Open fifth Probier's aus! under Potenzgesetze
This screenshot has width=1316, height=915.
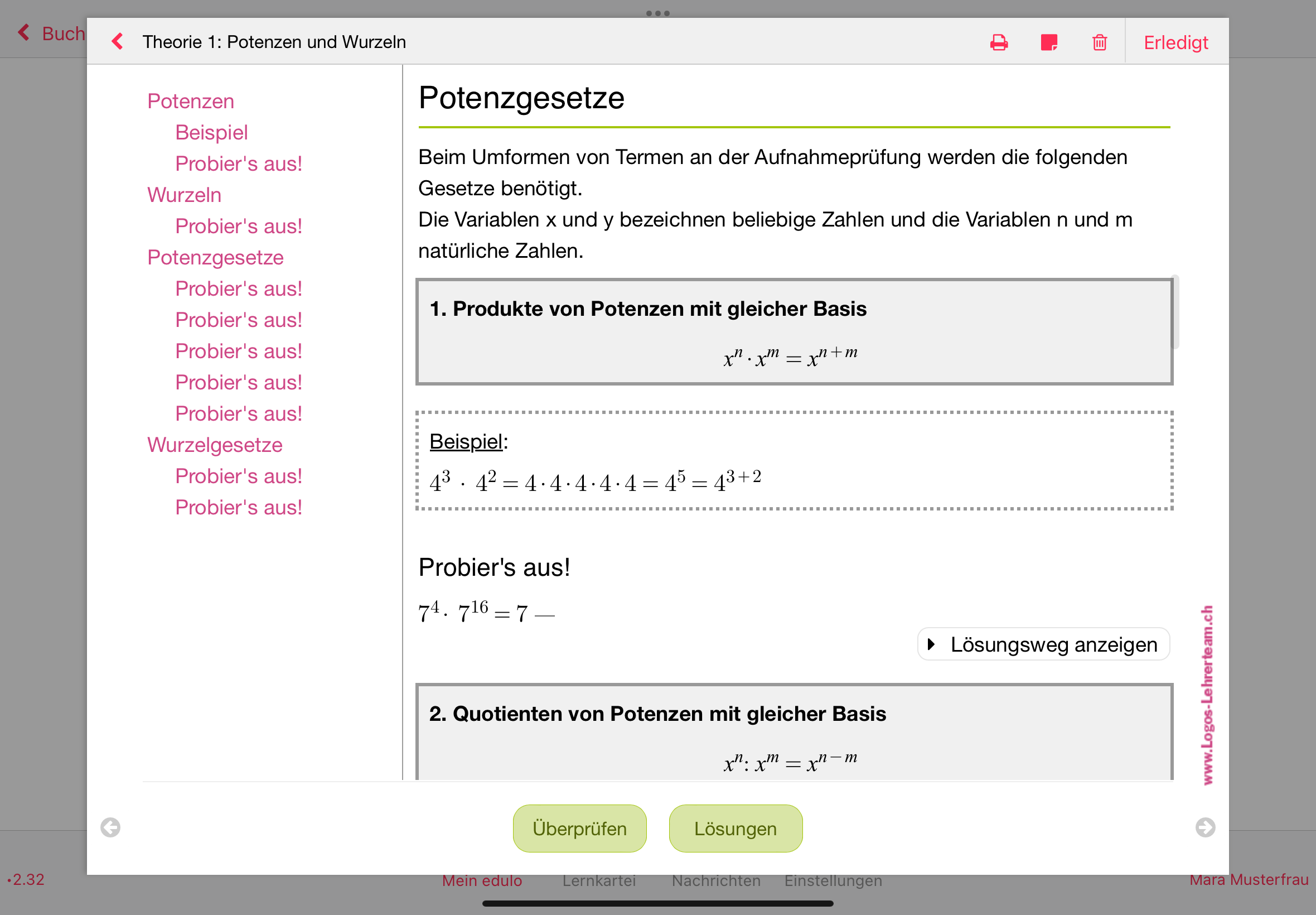pos(238,413)
